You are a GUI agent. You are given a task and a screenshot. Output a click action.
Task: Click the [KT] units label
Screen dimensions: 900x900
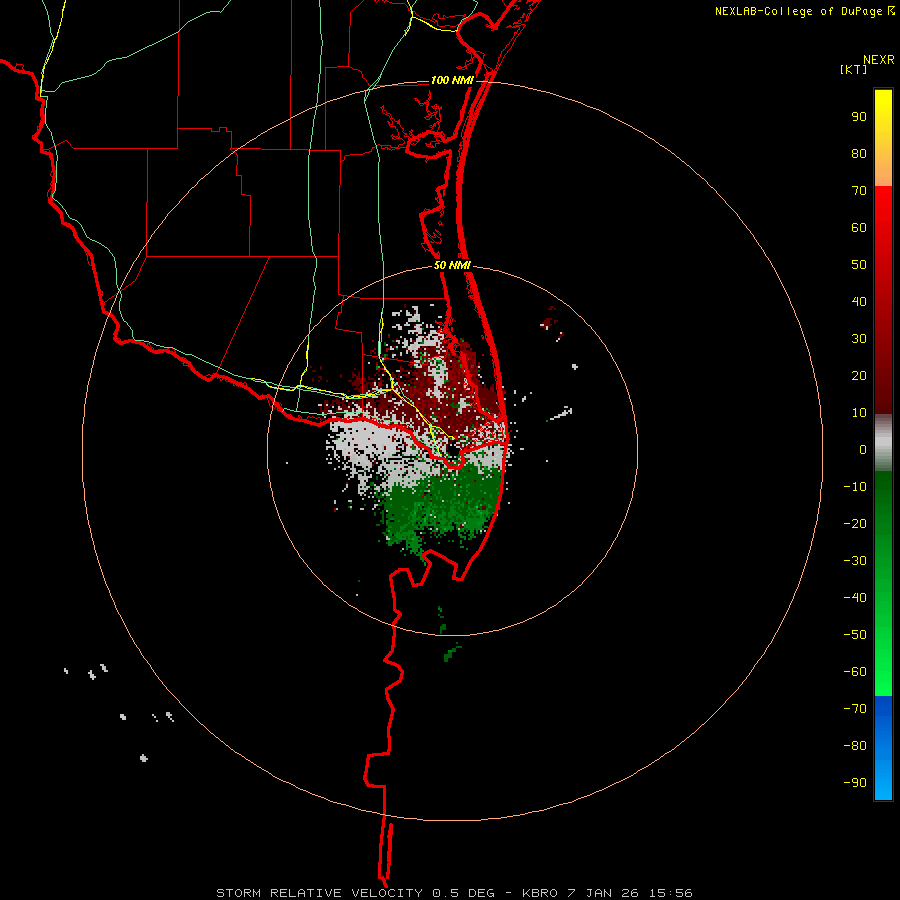click(x=854, y=69)
